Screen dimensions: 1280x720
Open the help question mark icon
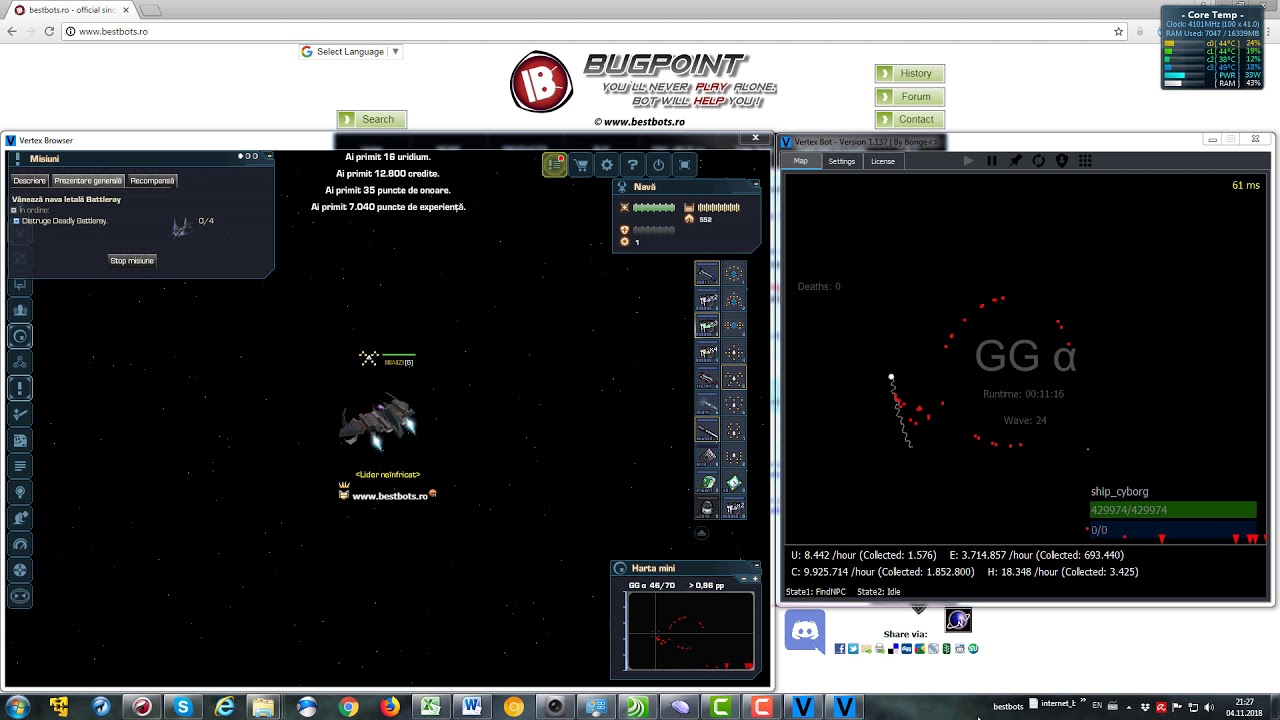(x=632, y=165)
